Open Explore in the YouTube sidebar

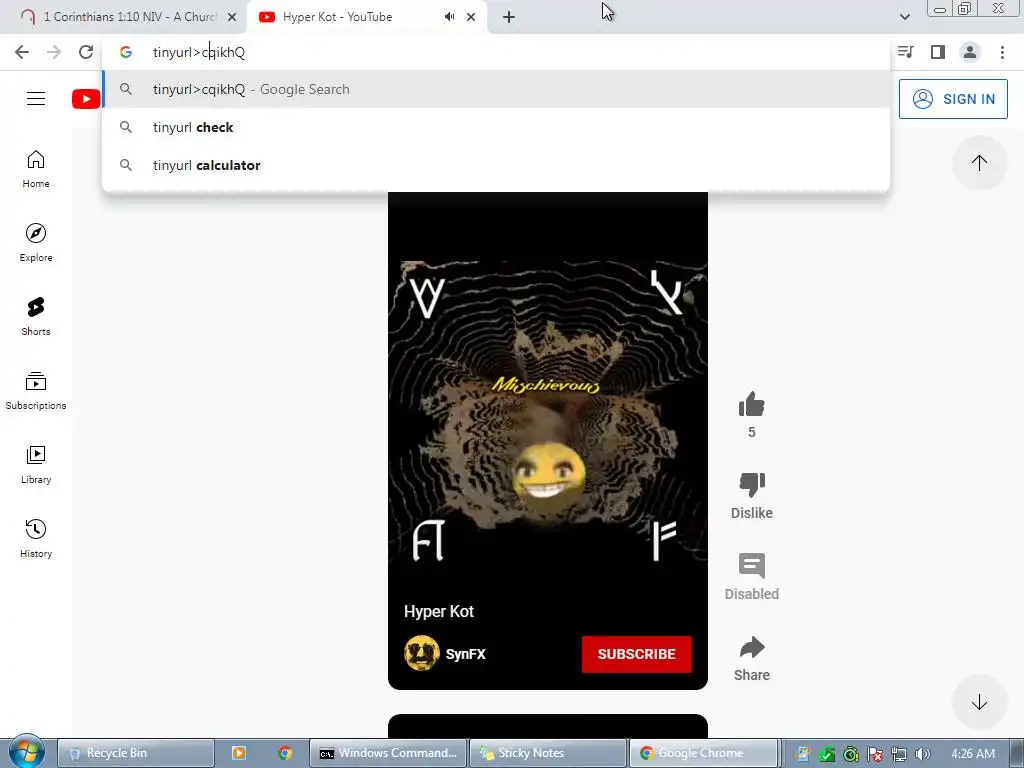pyautogui.click(x=36, y=243)
